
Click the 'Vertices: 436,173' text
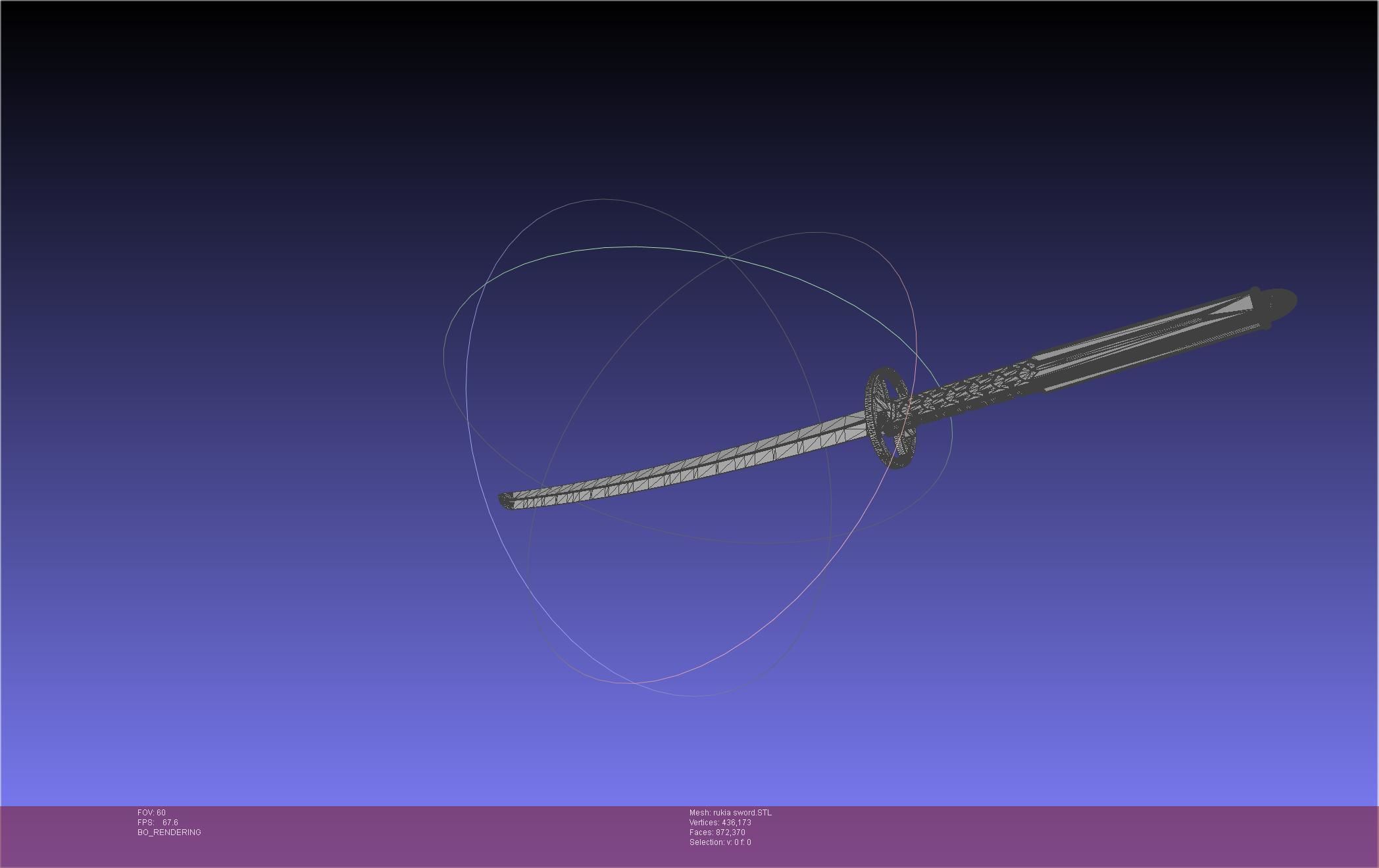coord(720,823)
